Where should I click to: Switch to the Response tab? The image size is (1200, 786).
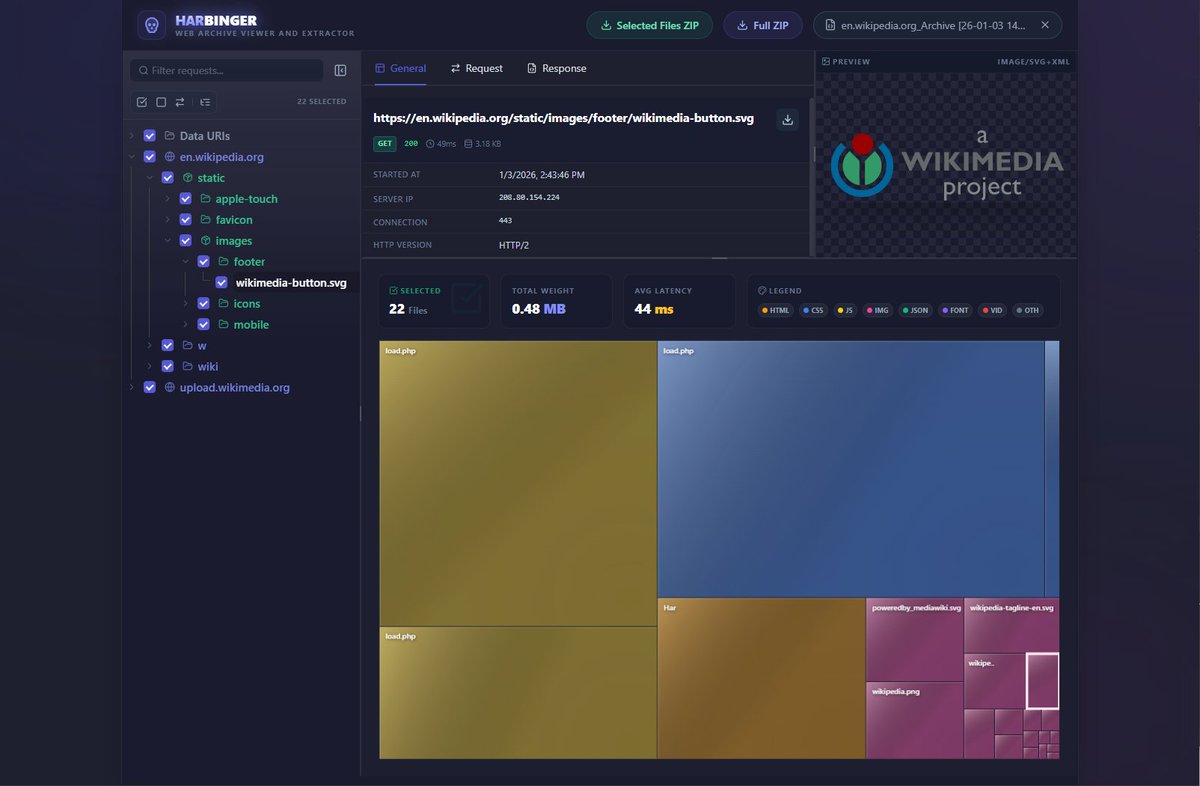click(557, 68)
